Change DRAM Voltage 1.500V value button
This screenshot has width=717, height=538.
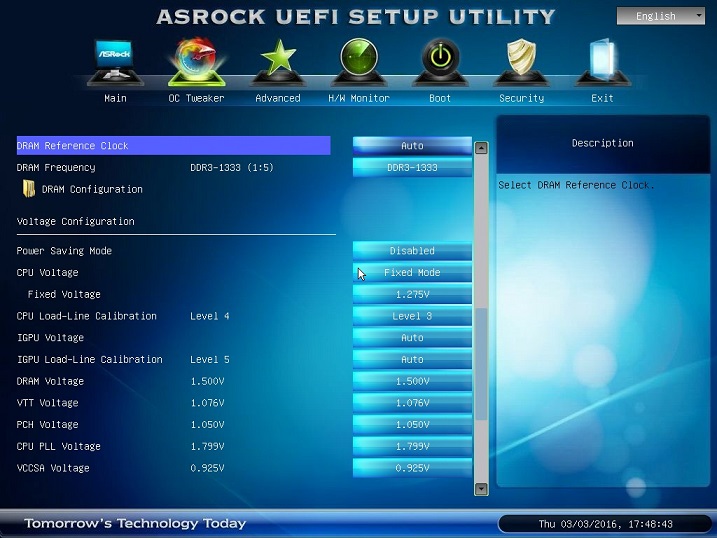coord(412,381)
